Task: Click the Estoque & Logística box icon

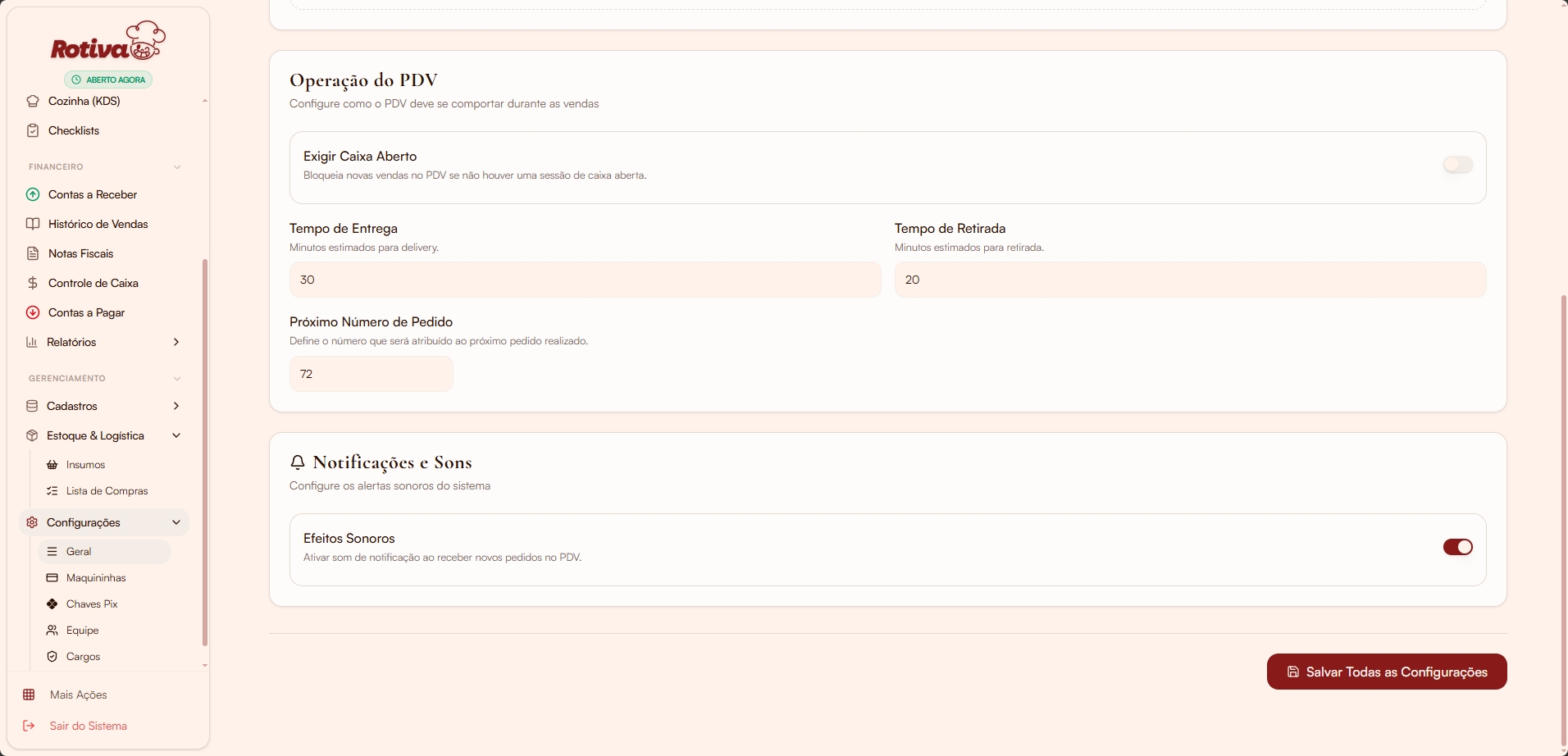Action: (32, 435)
